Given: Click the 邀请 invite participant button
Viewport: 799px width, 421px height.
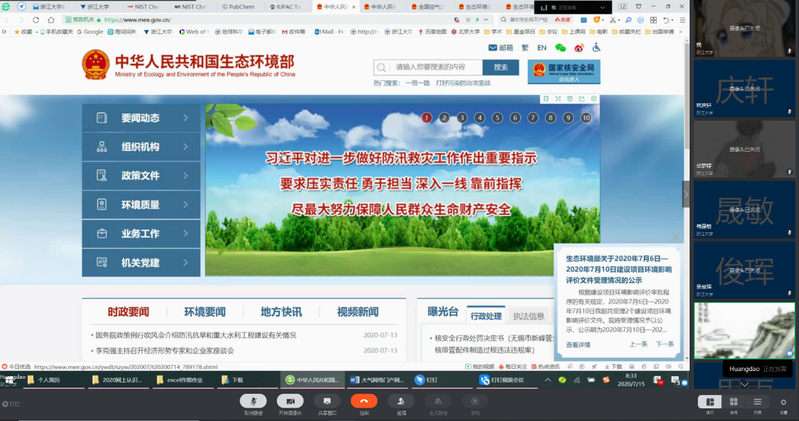Looking at the screenshot, I should pyautogui.click(x=401, y=401).
